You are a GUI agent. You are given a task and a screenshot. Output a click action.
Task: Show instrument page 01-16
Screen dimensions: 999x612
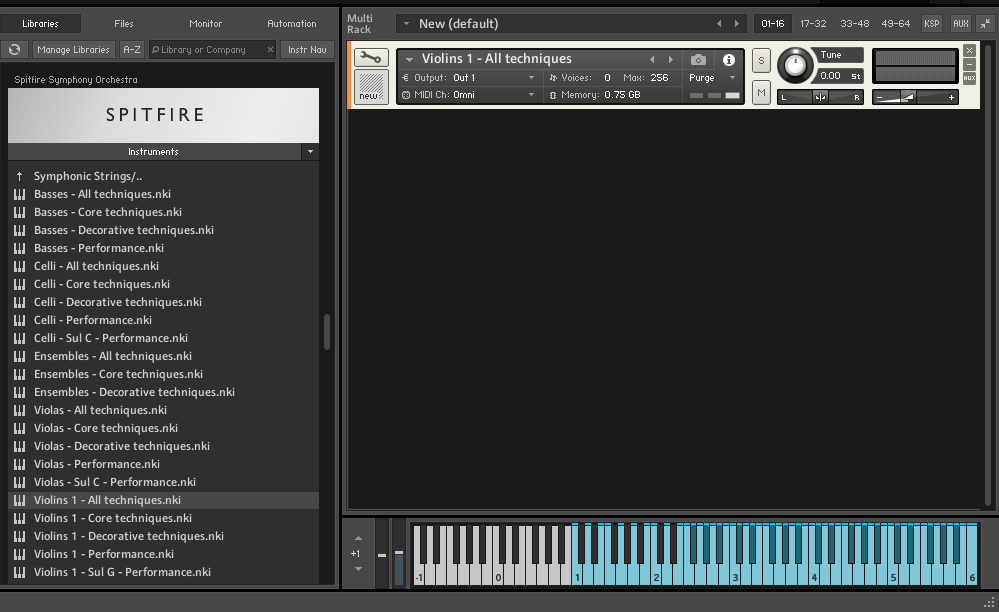click(772, 24)
